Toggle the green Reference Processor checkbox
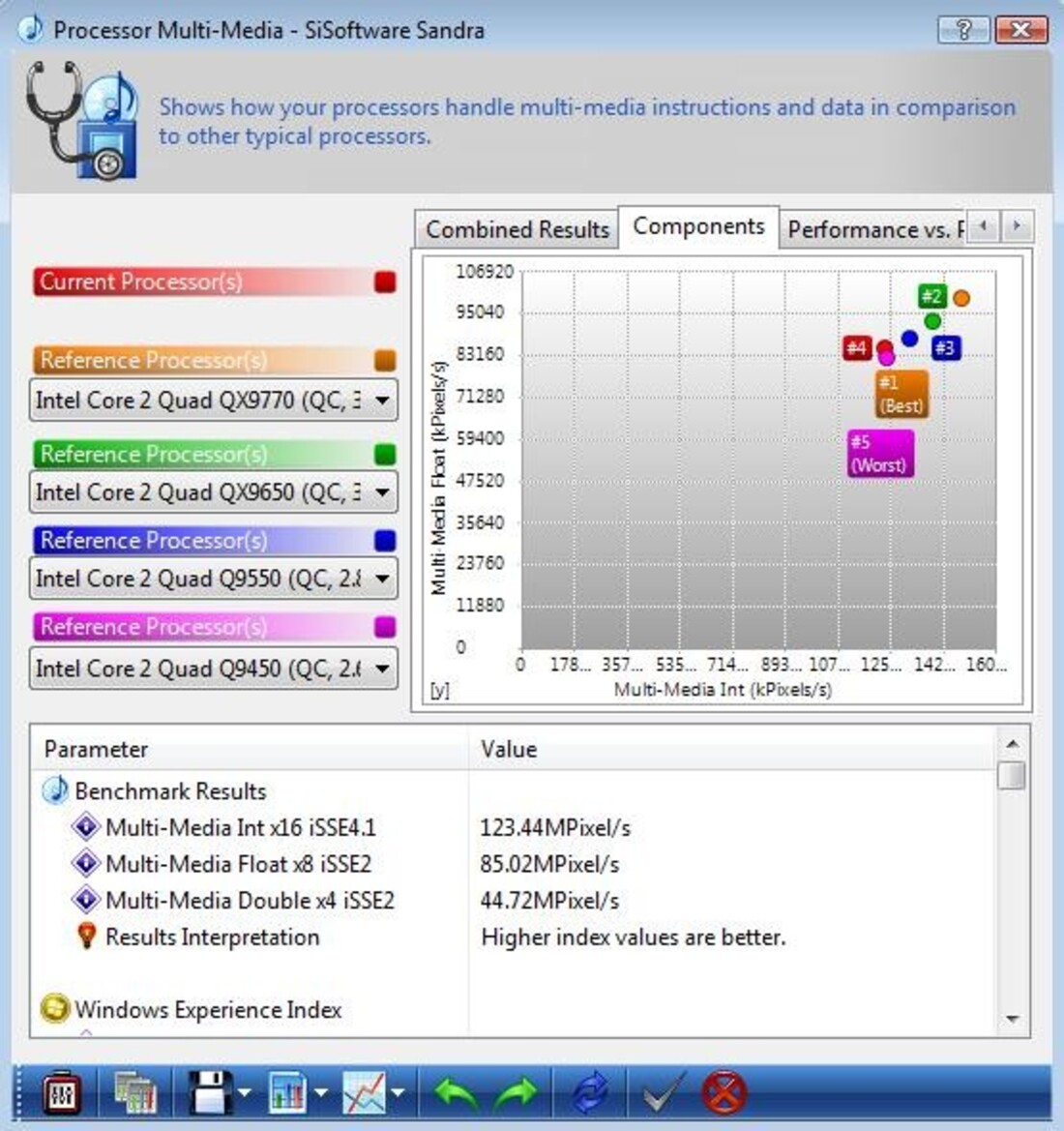 click(385, 455)
